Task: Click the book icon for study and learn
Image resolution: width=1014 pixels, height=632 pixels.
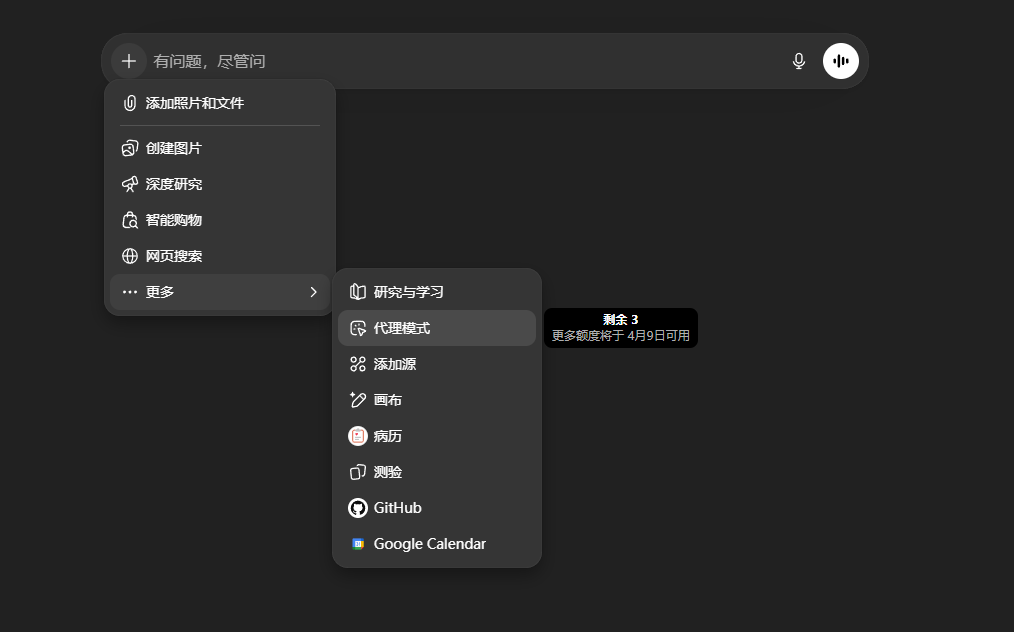Action: (x=358, y=292)
